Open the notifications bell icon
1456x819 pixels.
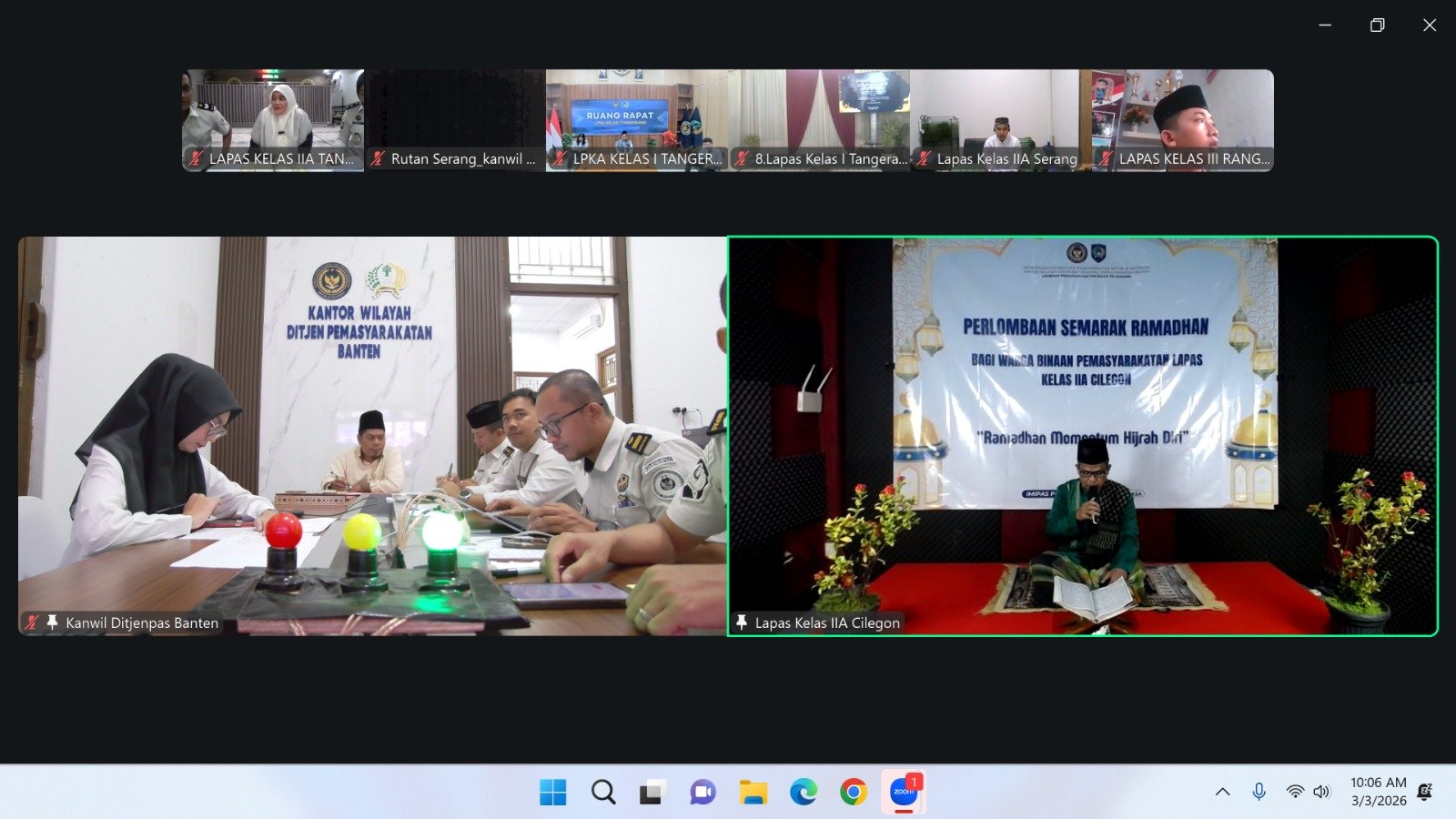(x=1425, y=792)
